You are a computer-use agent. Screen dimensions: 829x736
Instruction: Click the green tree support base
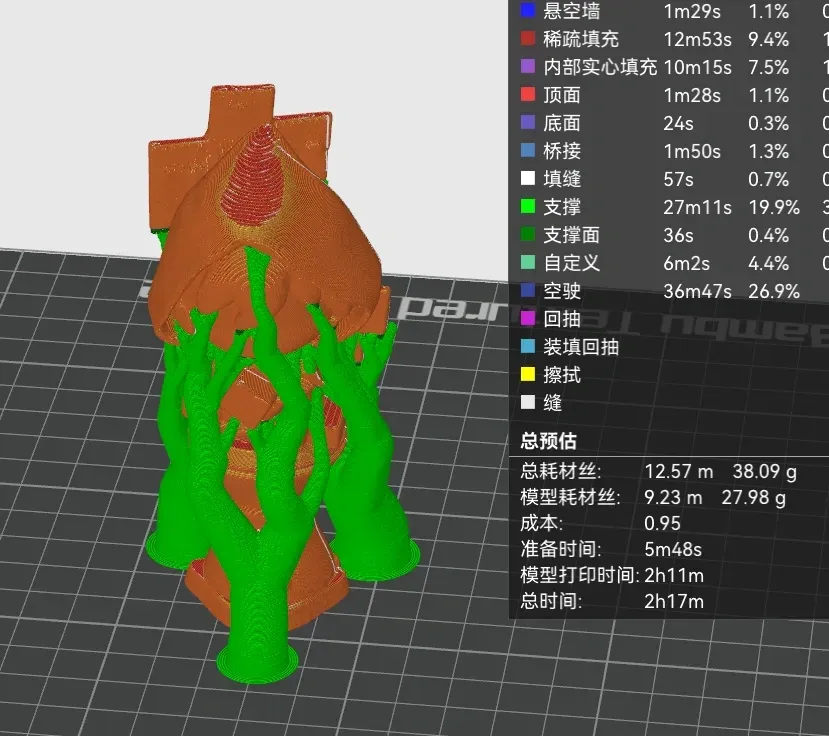coord(257,662)
